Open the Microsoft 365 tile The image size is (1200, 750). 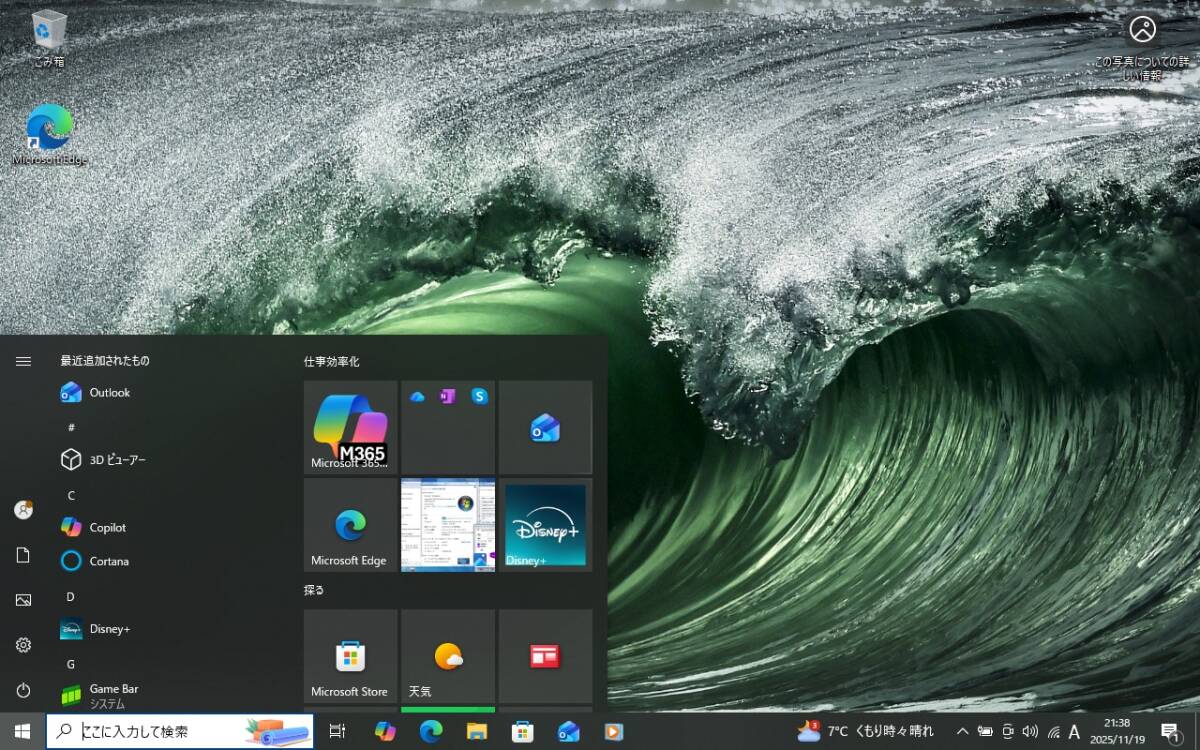pyautogui.click(x=350, y=427)
